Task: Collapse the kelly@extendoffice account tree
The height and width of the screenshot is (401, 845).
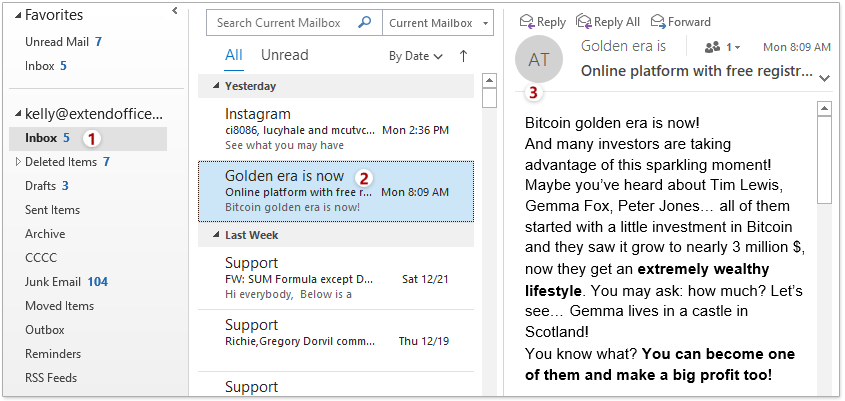Action: click(x=19, y=114)
